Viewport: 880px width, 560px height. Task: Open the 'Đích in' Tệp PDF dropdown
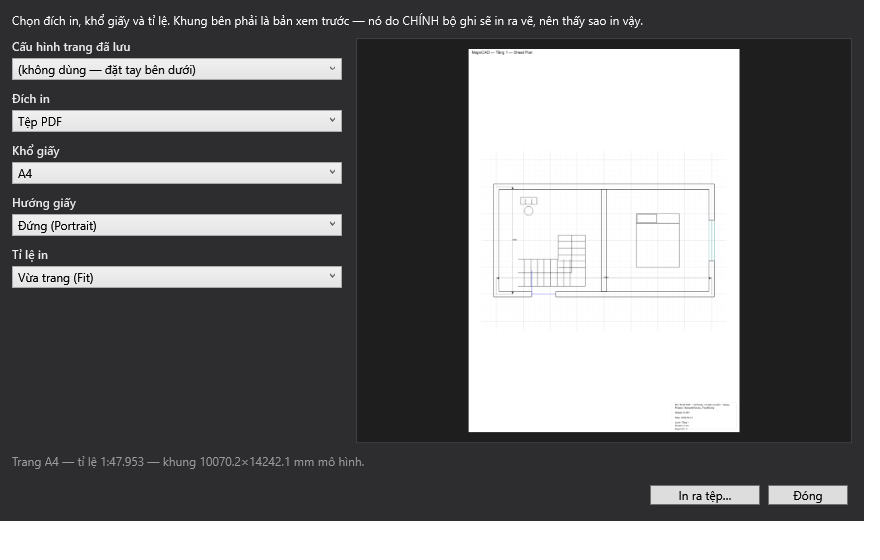(x=177, y=121)
